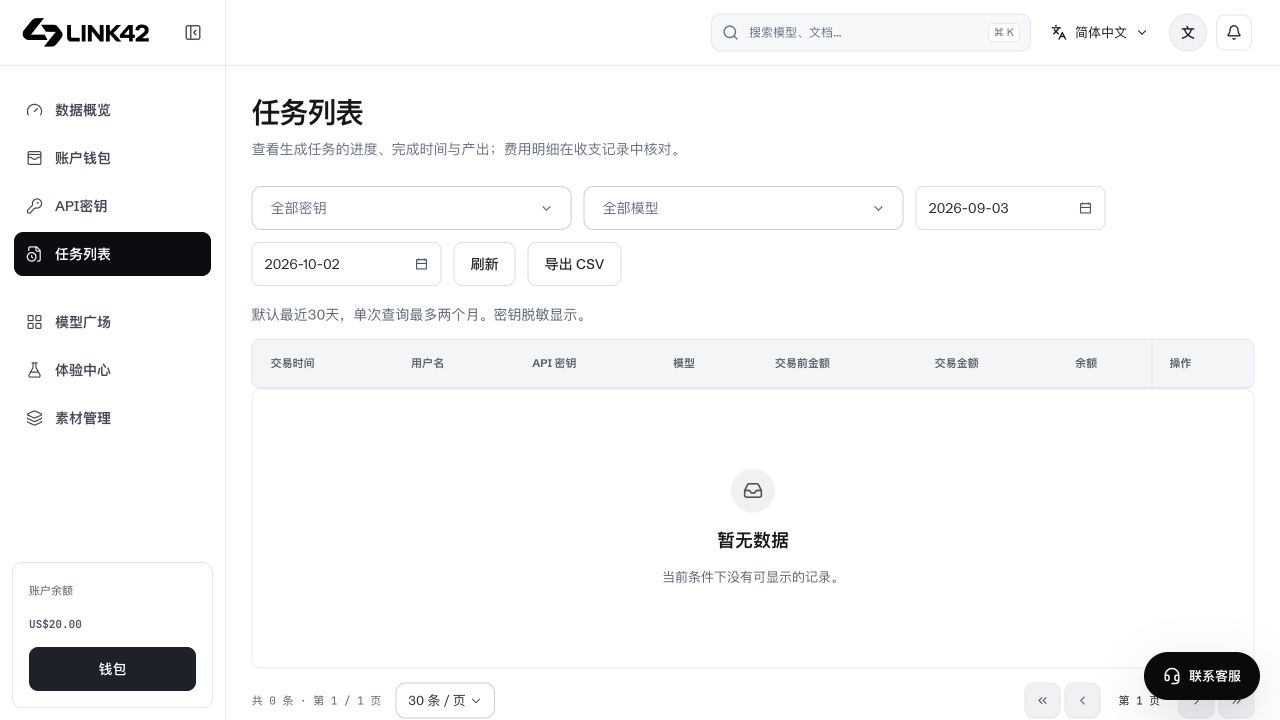The height and width of the screenshot is (720, 1280).
Task: Click the LINK42 logo
Action: click(x=86, y=32)
